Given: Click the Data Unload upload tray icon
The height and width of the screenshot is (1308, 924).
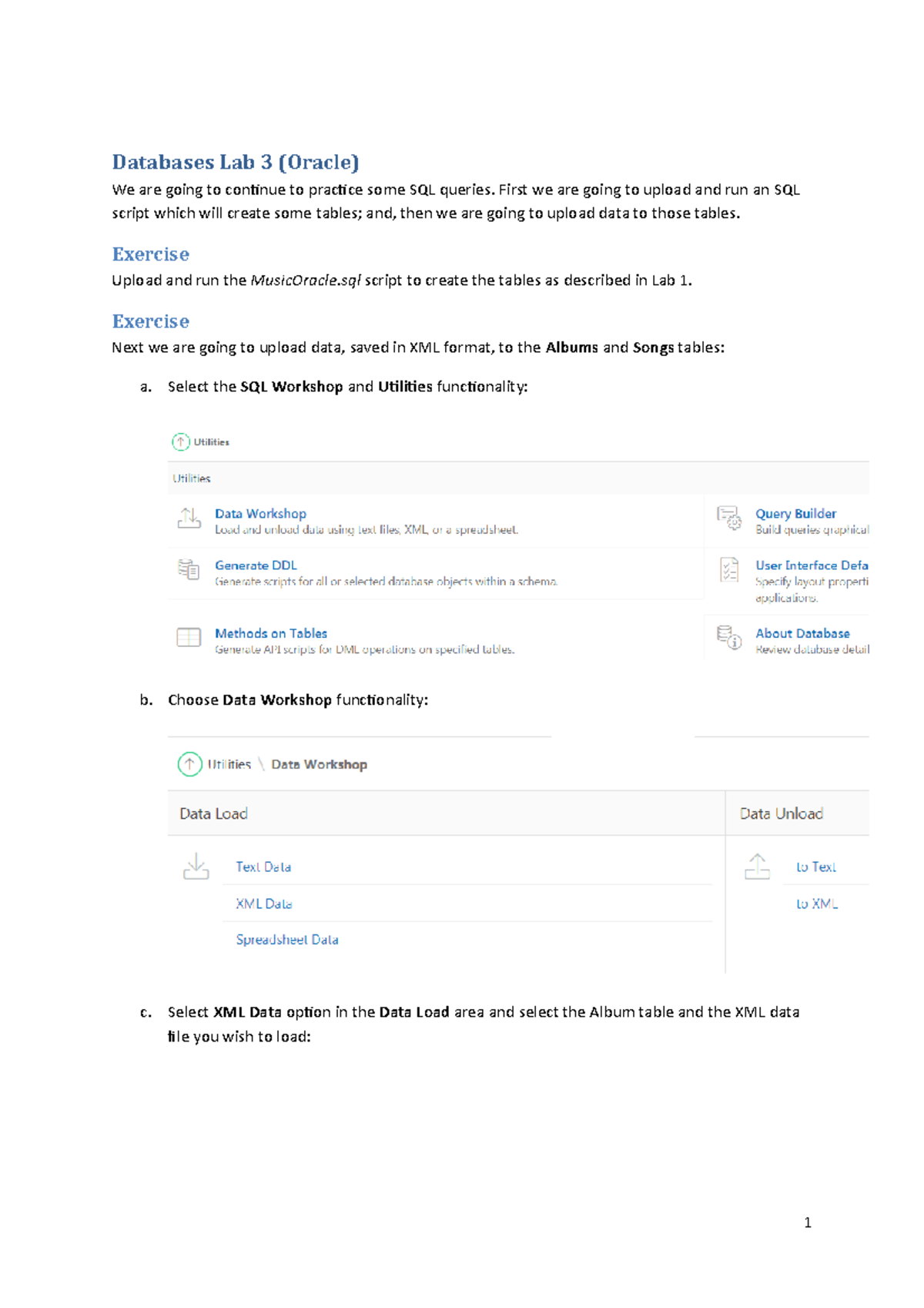Looking at the screenshot, I should (x=757, y=866).
